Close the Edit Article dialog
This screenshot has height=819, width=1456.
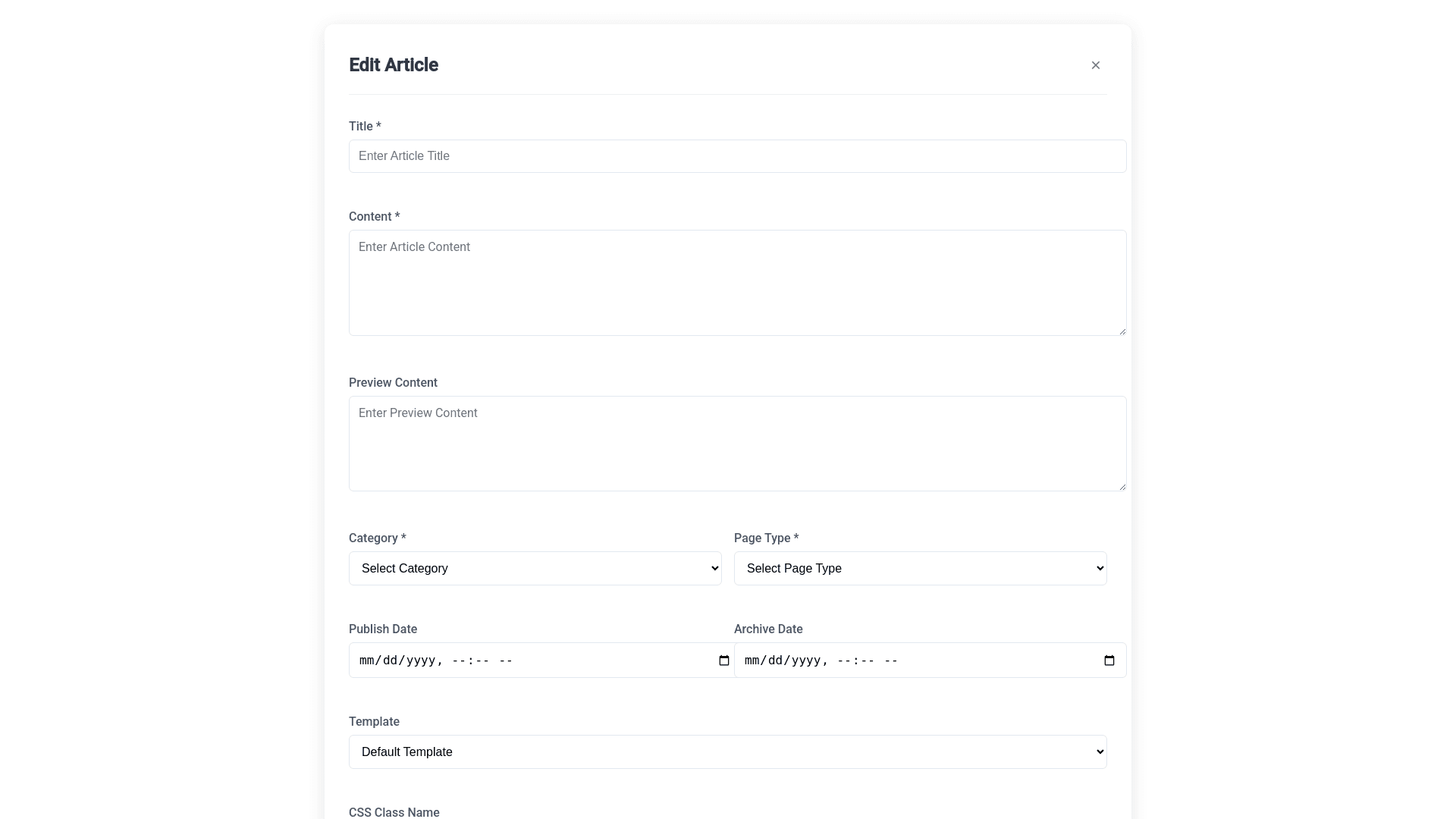click(x=1095, y=65)
